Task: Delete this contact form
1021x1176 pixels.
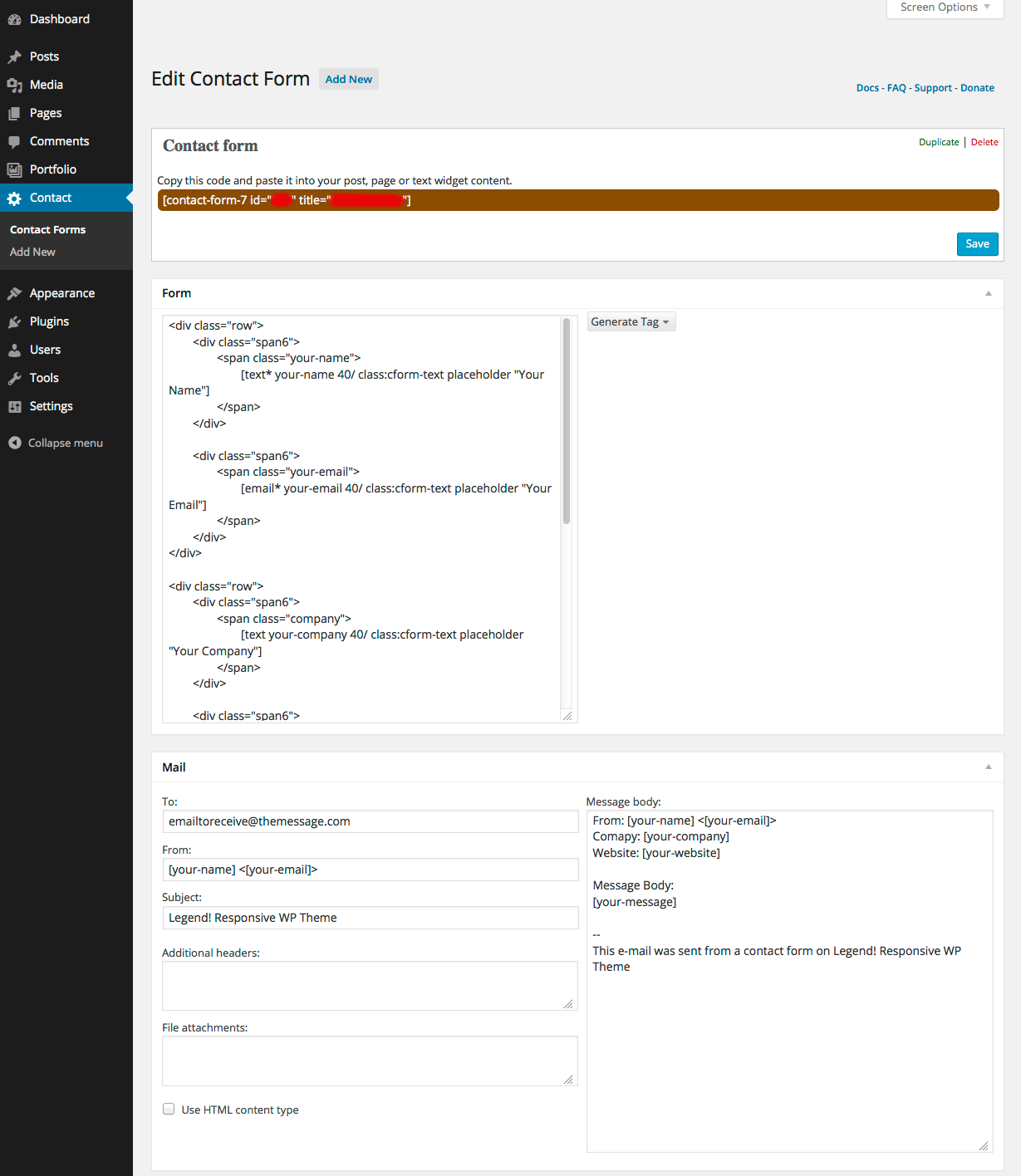Action: (x=984, y=142)
